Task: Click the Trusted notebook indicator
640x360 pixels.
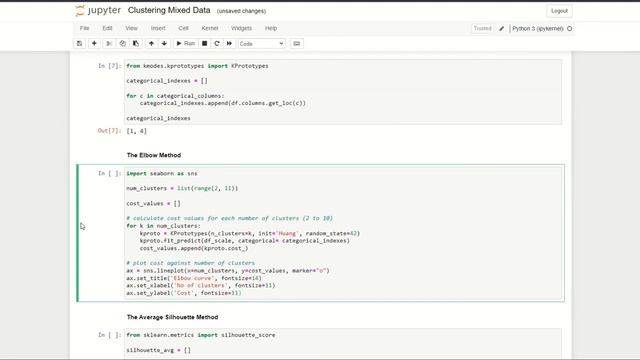Action: click(482, 29)
